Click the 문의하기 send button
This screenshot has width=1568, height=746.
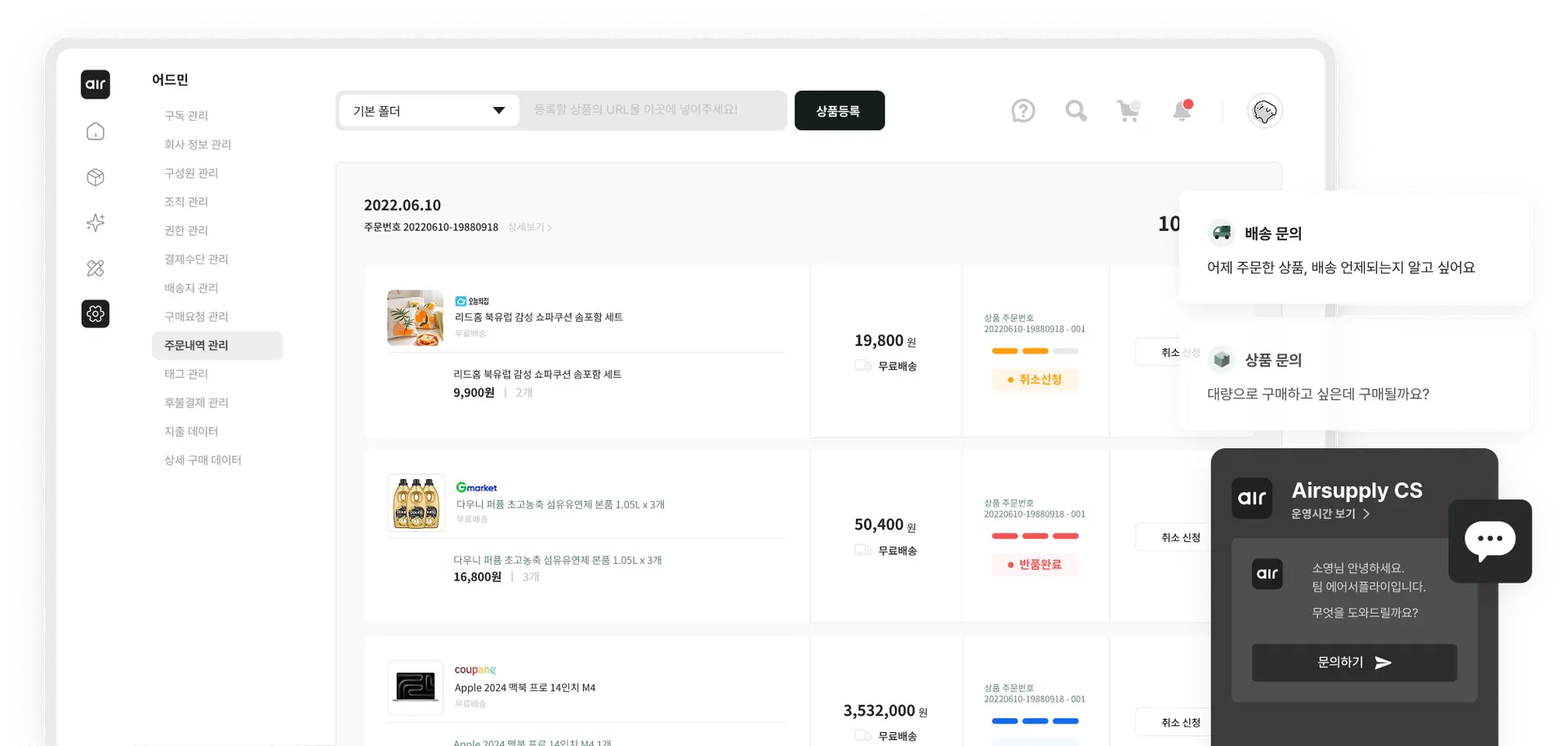1353,663
